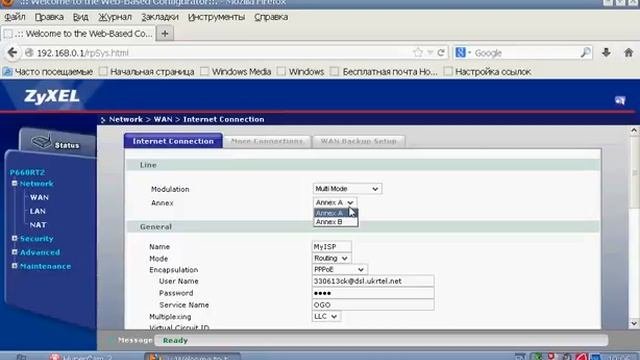This screenshot has width=640, height=360.
Task: Reload the page with refresh icon
Action: click(x=441, y=52)
